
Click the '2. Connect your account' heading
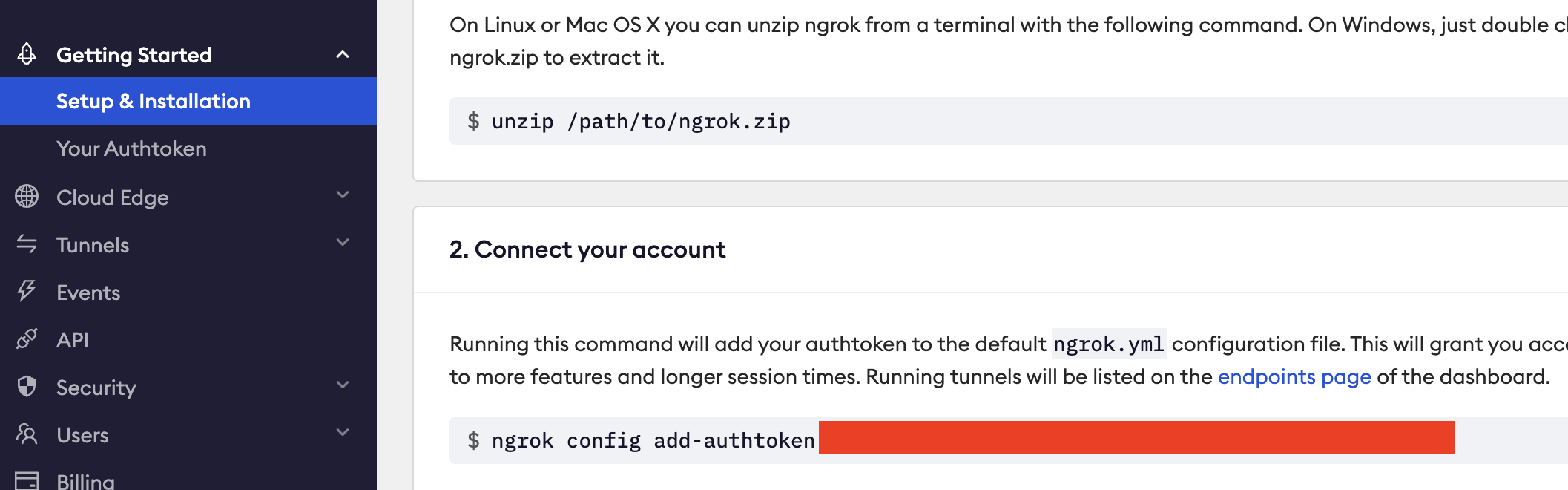[587, 249]
